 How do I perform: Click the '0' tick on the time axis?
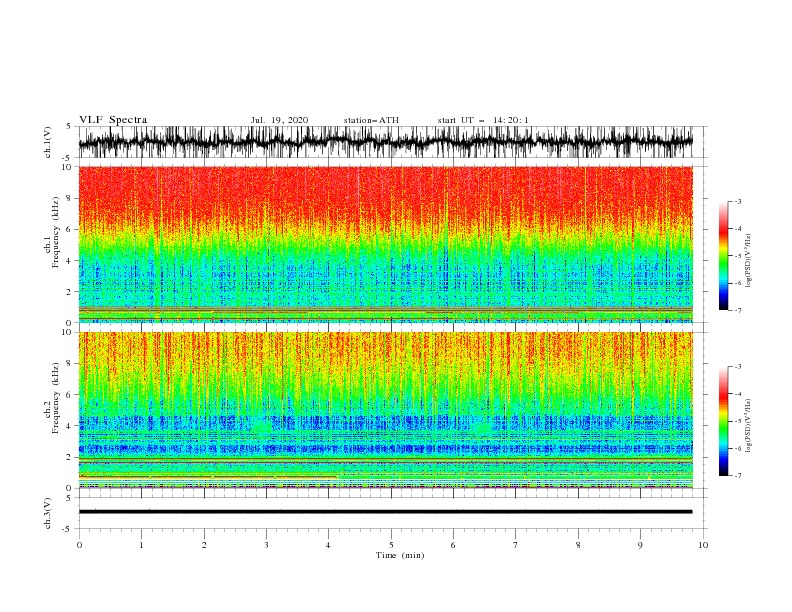(79, 545)
